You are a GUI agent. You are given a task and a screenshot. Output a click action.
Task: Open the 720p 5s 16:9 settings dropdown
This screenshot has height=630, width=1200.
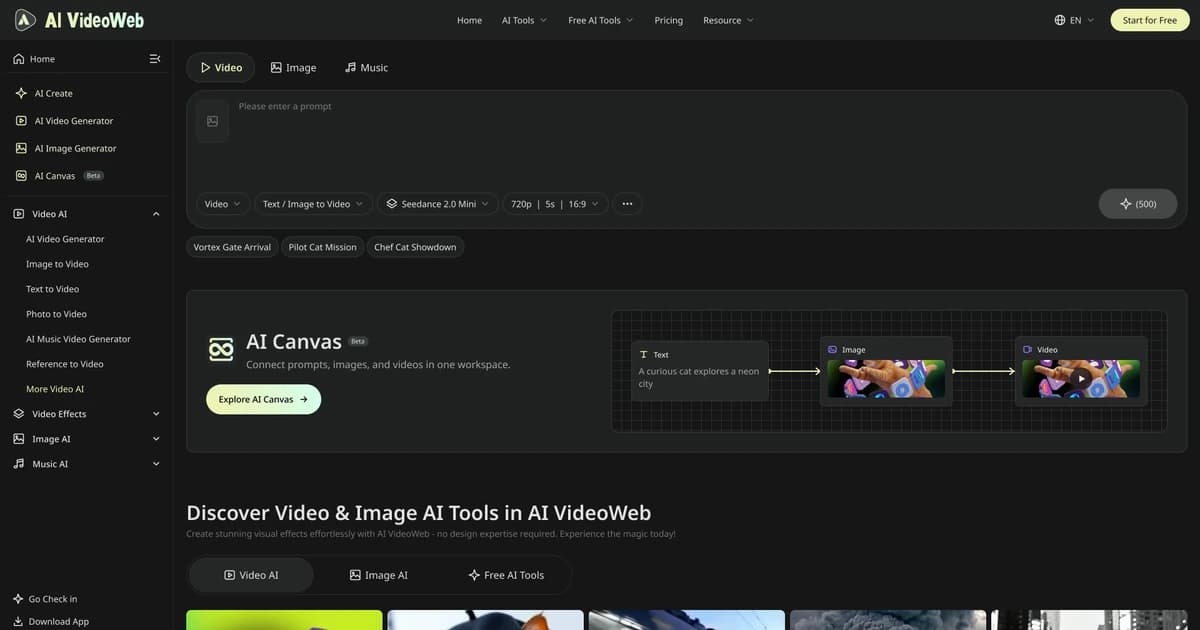point(555,204)
